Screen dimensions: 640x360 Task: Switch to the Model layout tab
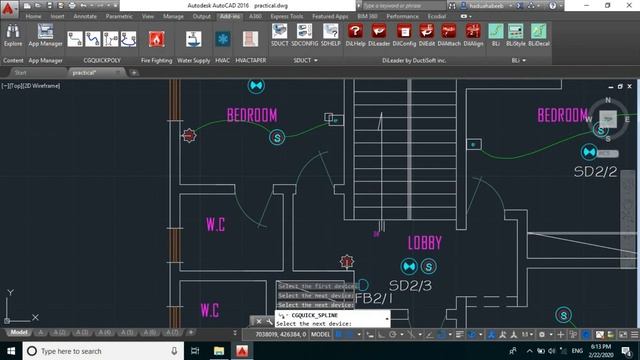(19, 332)
